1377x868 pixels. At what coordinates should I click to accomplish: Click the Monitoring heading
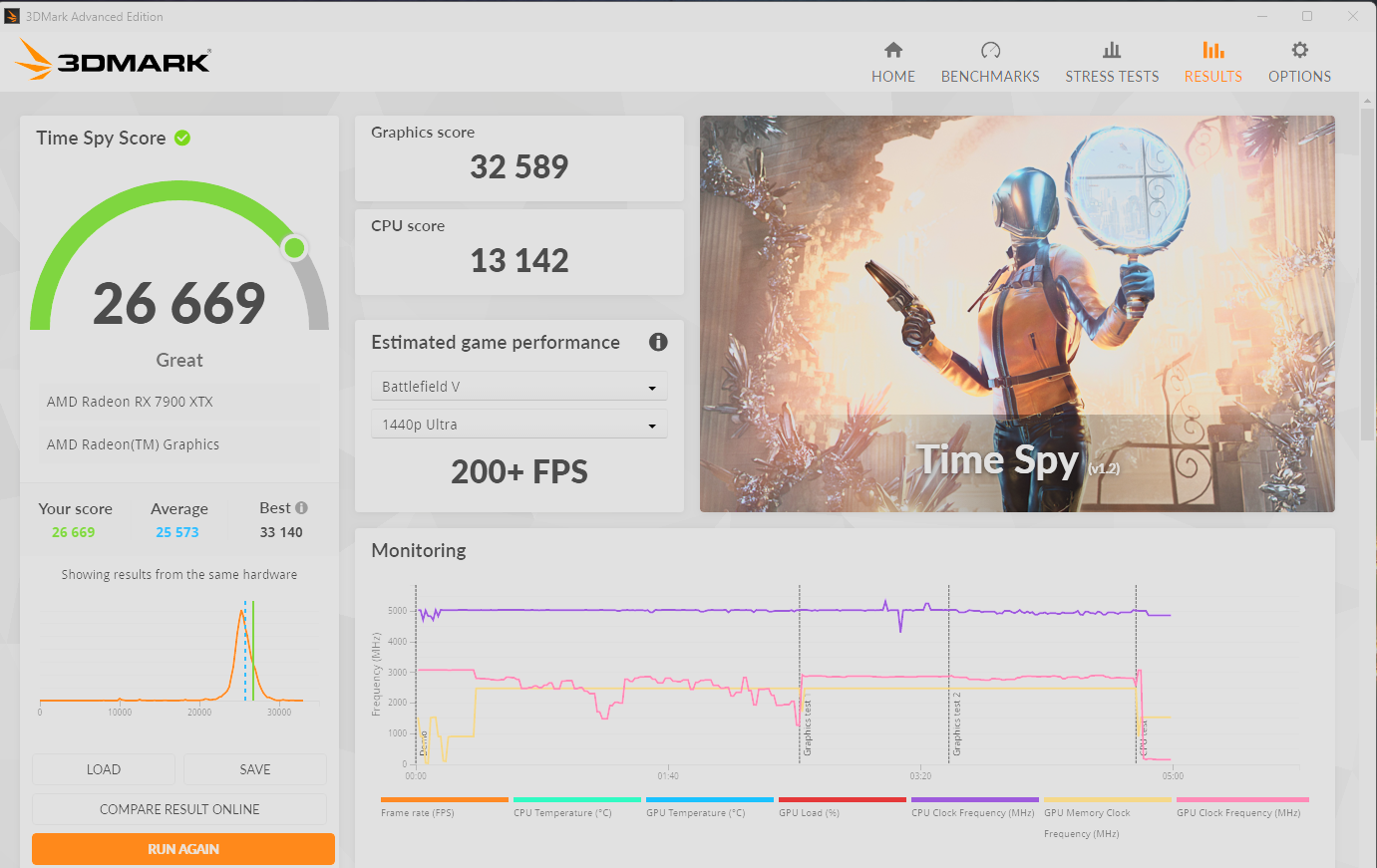[419, 550]
